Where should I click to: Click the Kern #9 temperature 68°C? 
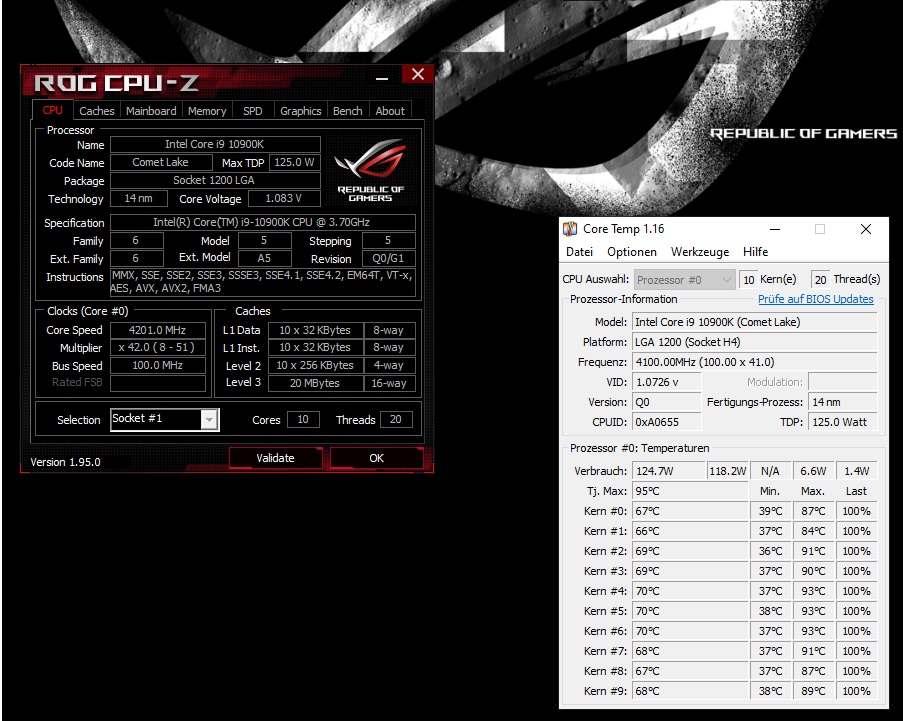[x=690, y=691]
